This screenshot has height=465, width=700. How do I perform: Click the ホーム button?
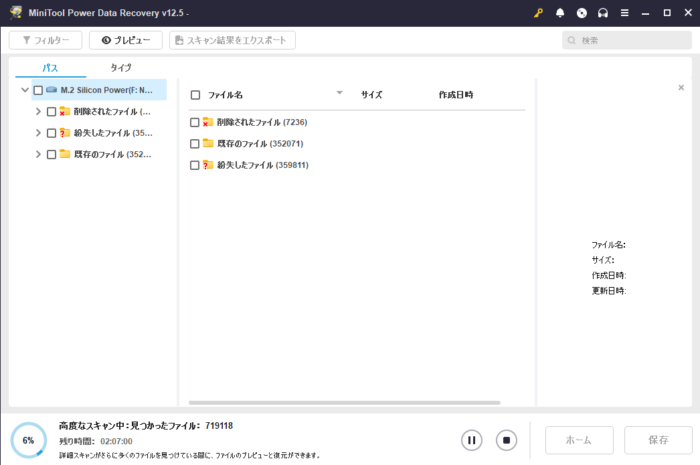point(579,440)
